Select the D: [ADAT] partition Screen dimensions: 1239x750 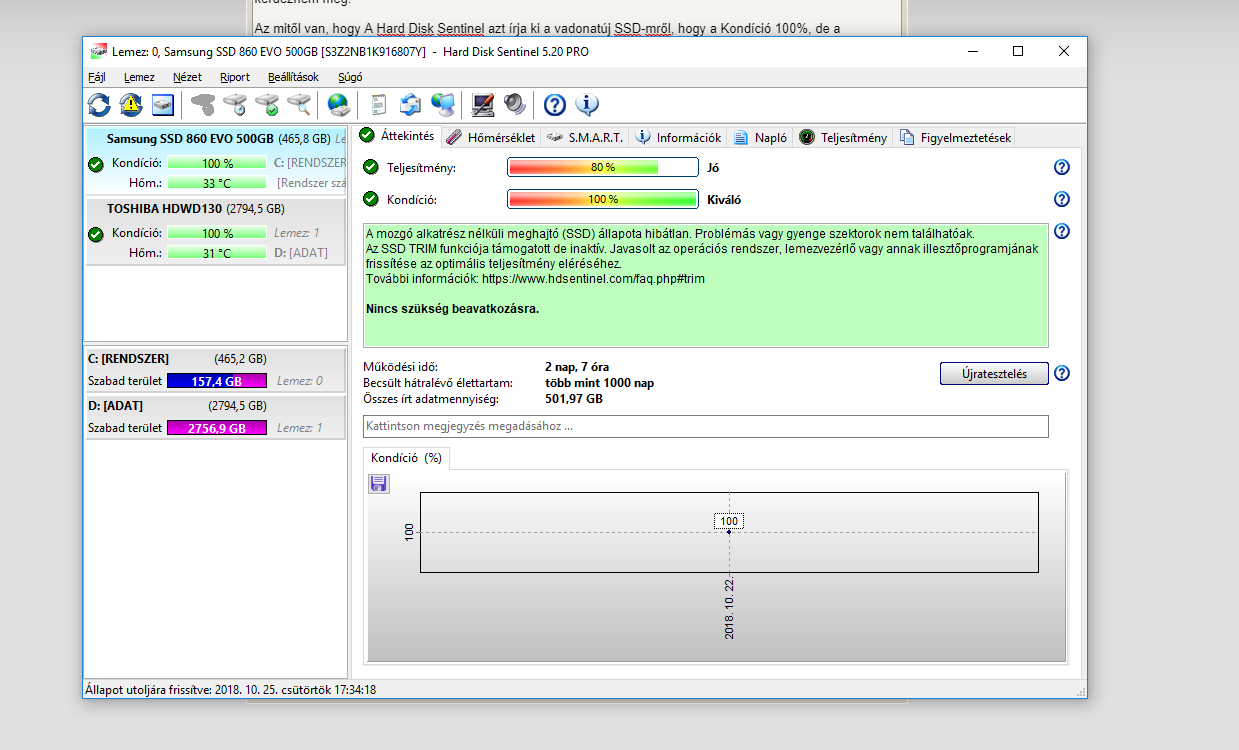(x=216, y=417)
